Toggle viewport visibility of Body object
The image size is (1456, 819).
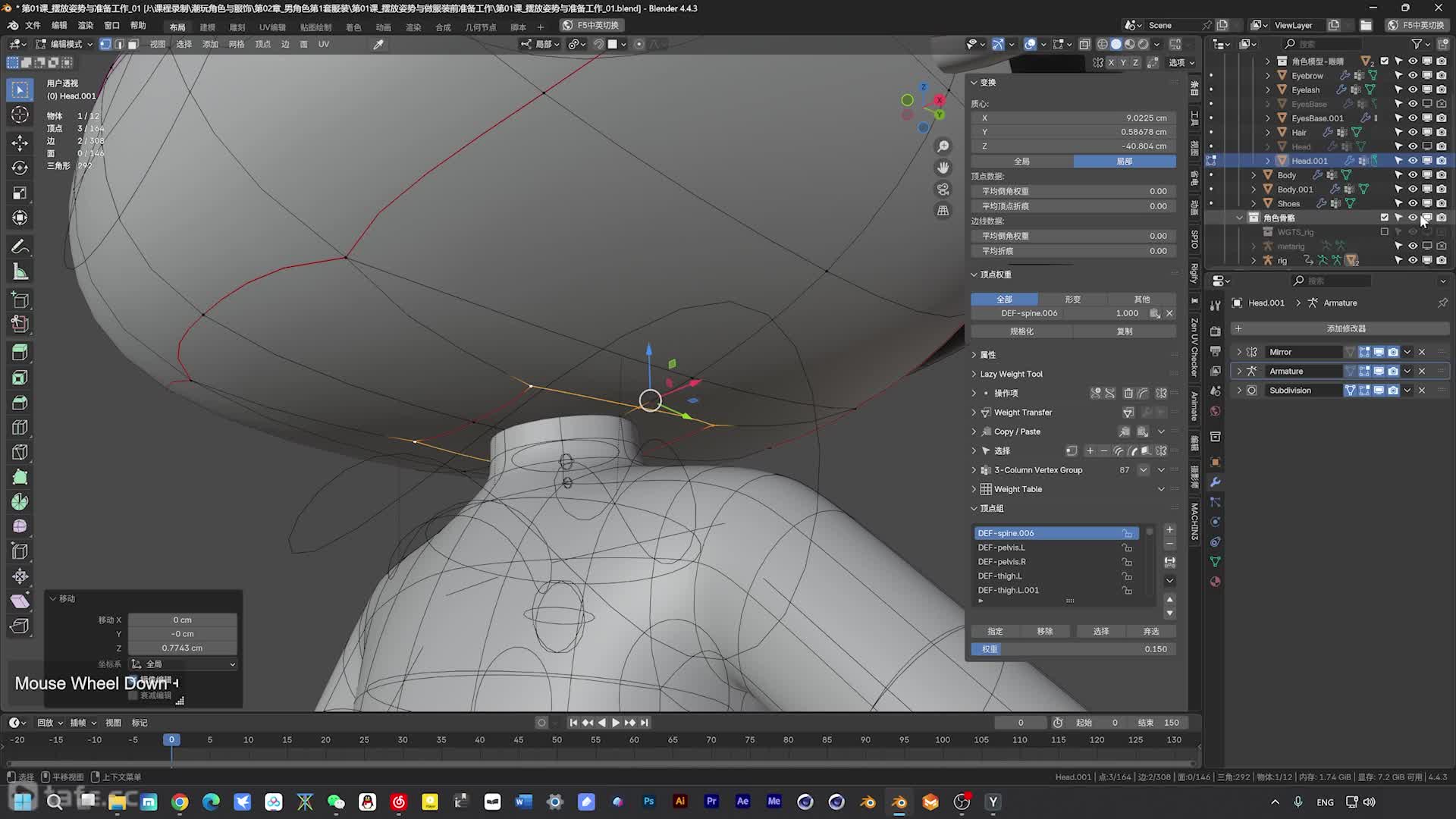[x=1413, y=175]
